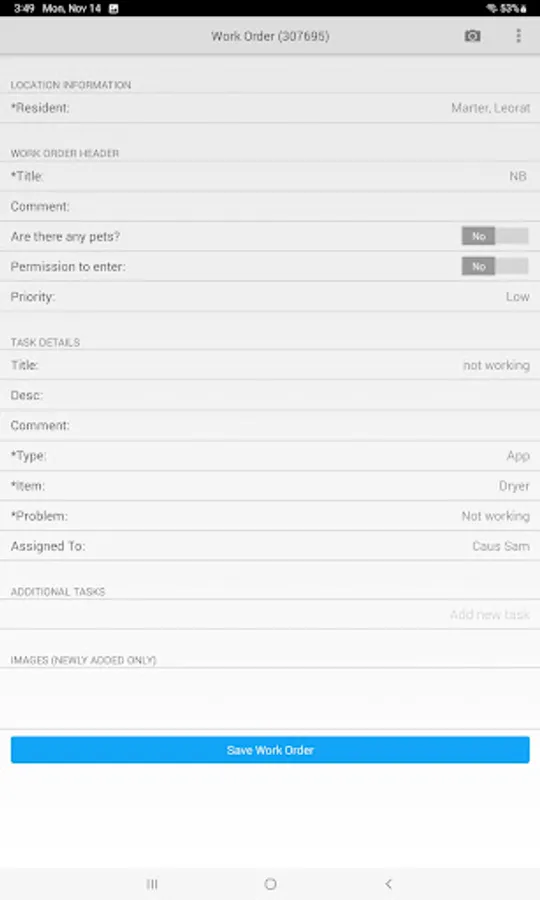
Task: Toggle the 'Are there any pets?' switch
Action: point(495,236)
